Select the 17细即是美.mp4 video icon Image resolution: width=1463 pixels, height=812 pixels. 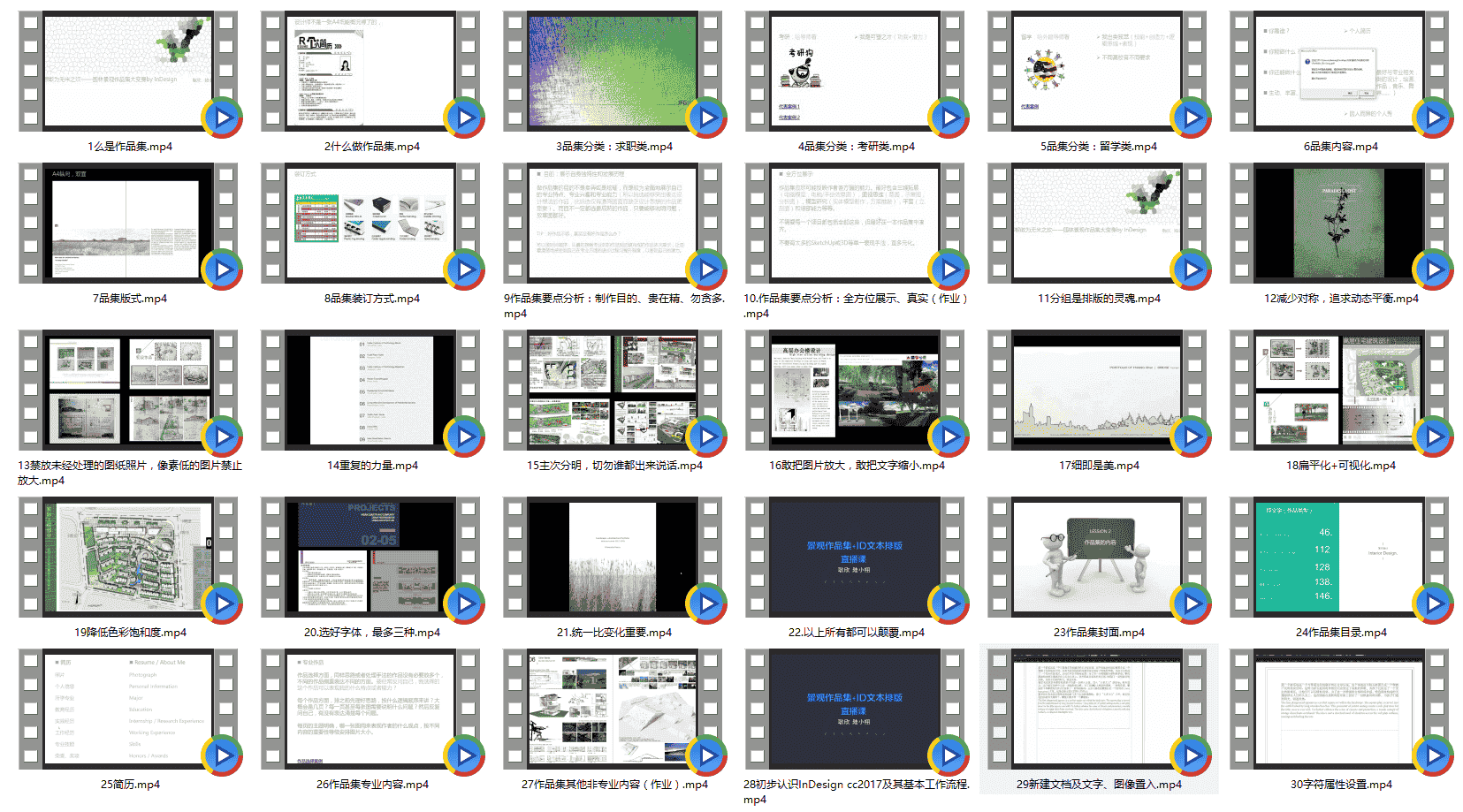pyautogui.click(x=1098, y=391)
